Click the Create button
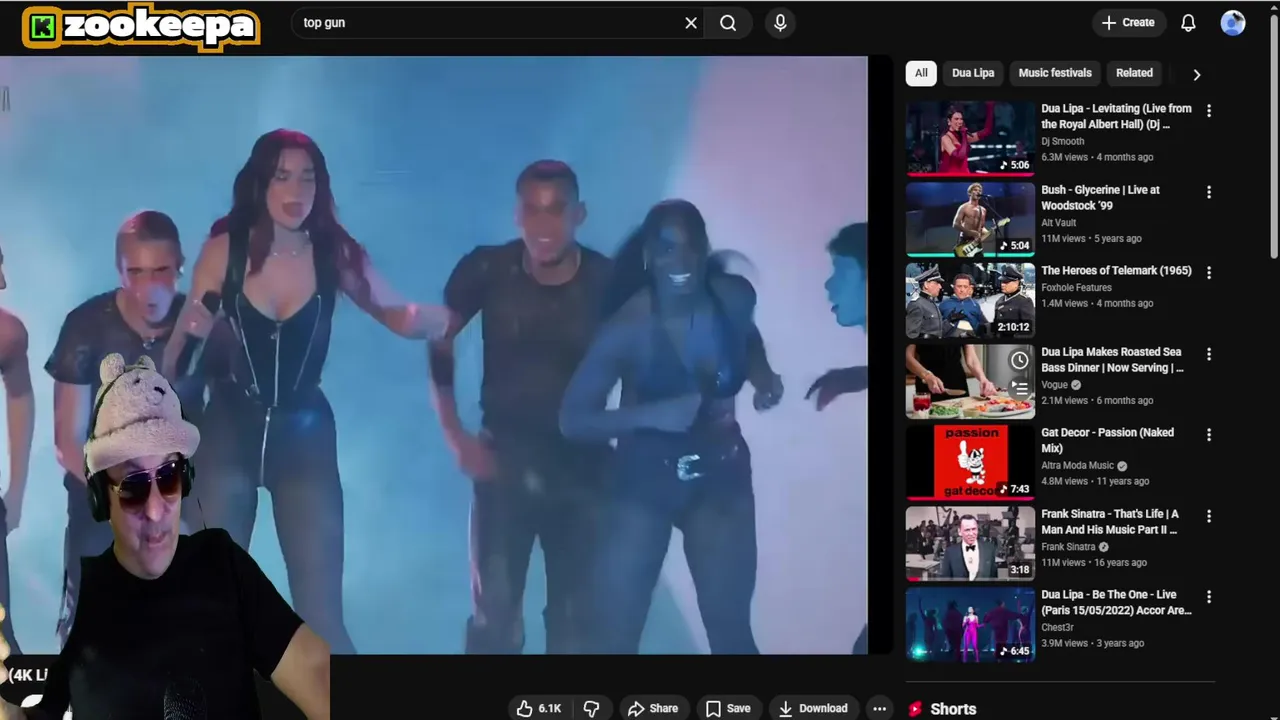1280x720 pixels. point(1128,23)
